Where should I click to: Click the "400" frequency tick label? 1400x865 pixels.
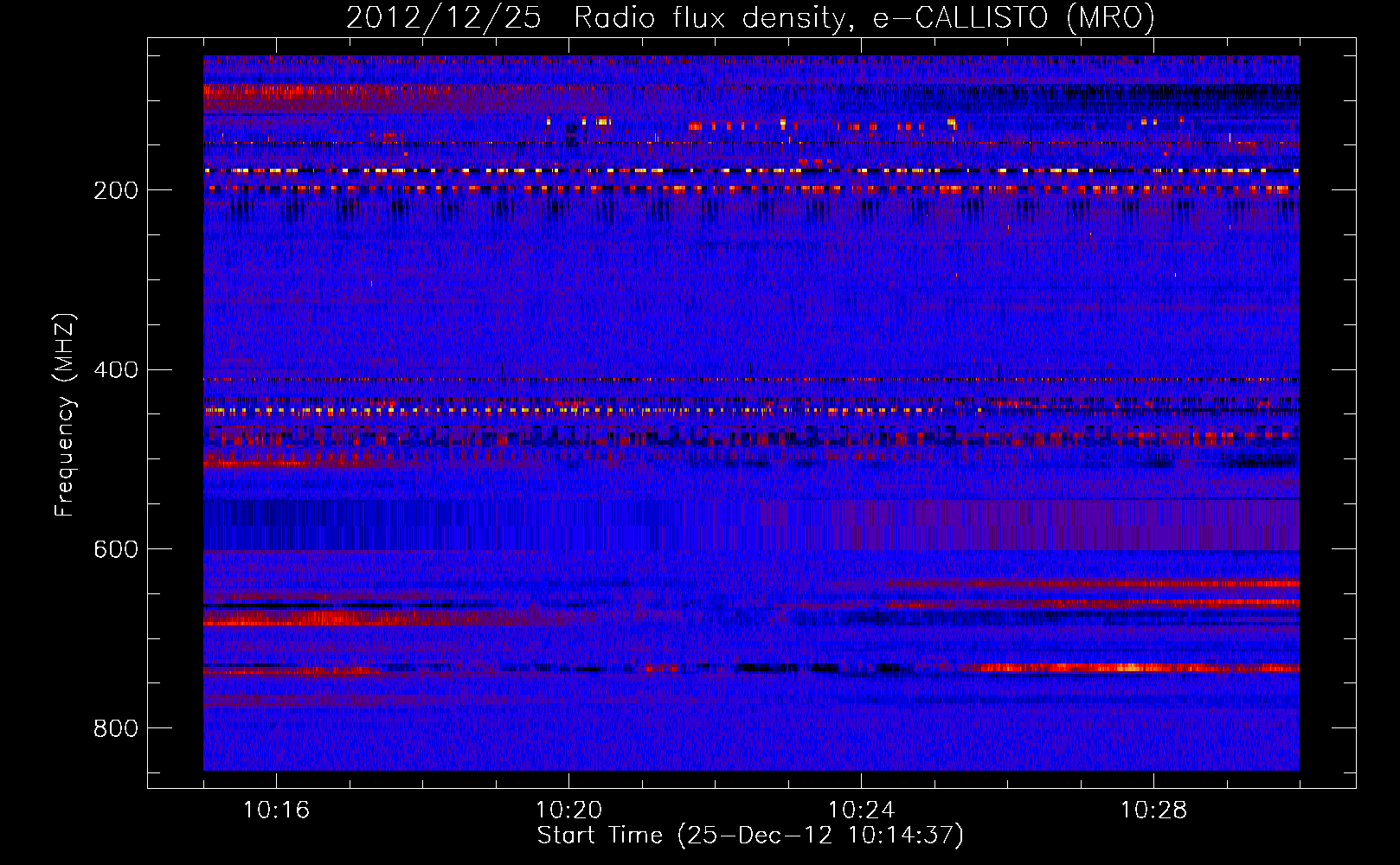click(116, 370)
